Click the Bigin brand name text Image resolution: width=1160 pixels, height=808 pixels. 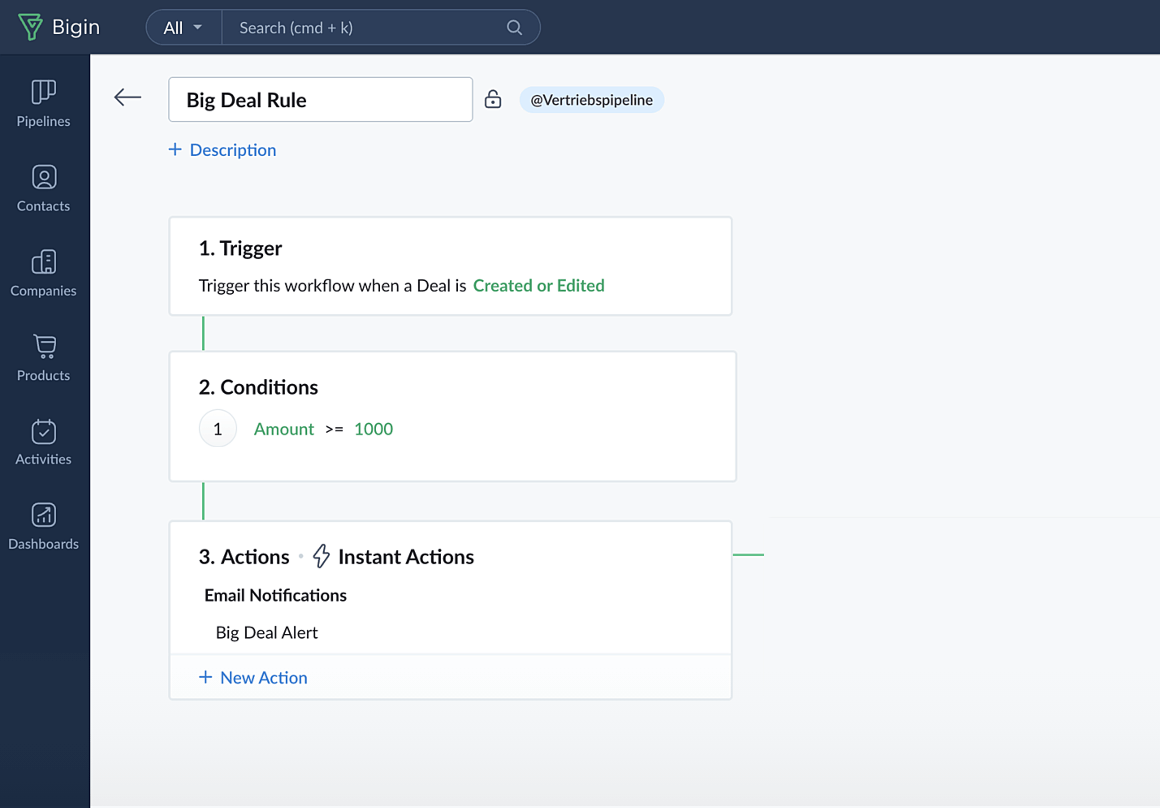[x=75, y=27]
